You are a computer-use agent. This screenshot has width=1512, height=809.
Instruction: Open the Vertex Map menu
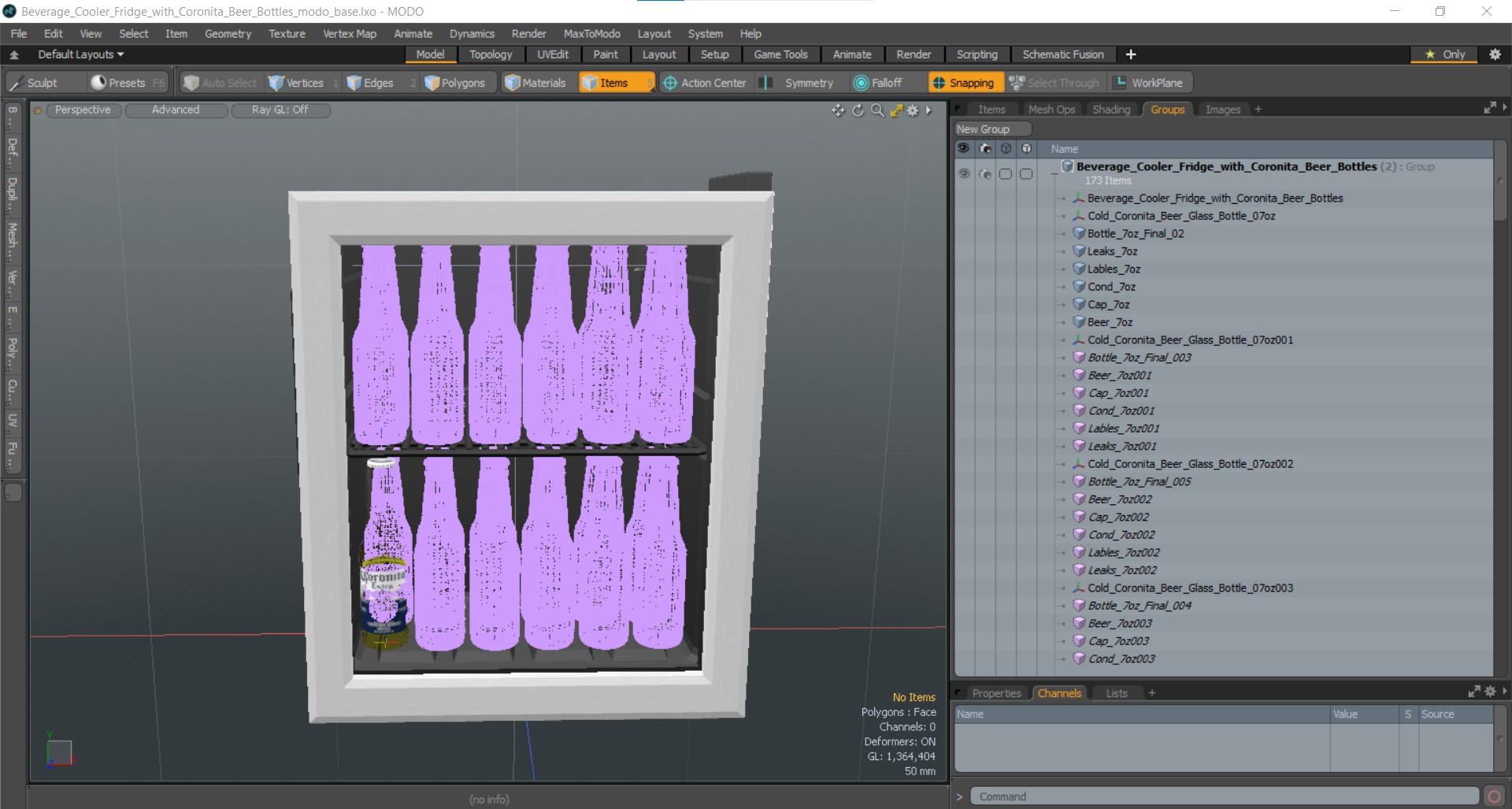[350, 34]
